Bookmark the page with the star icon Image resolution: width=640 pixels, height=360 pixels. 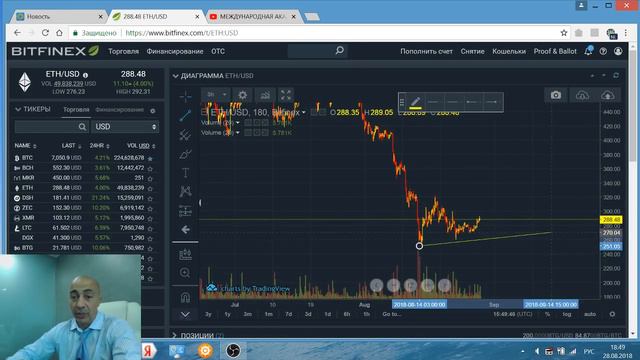(564, 33)
